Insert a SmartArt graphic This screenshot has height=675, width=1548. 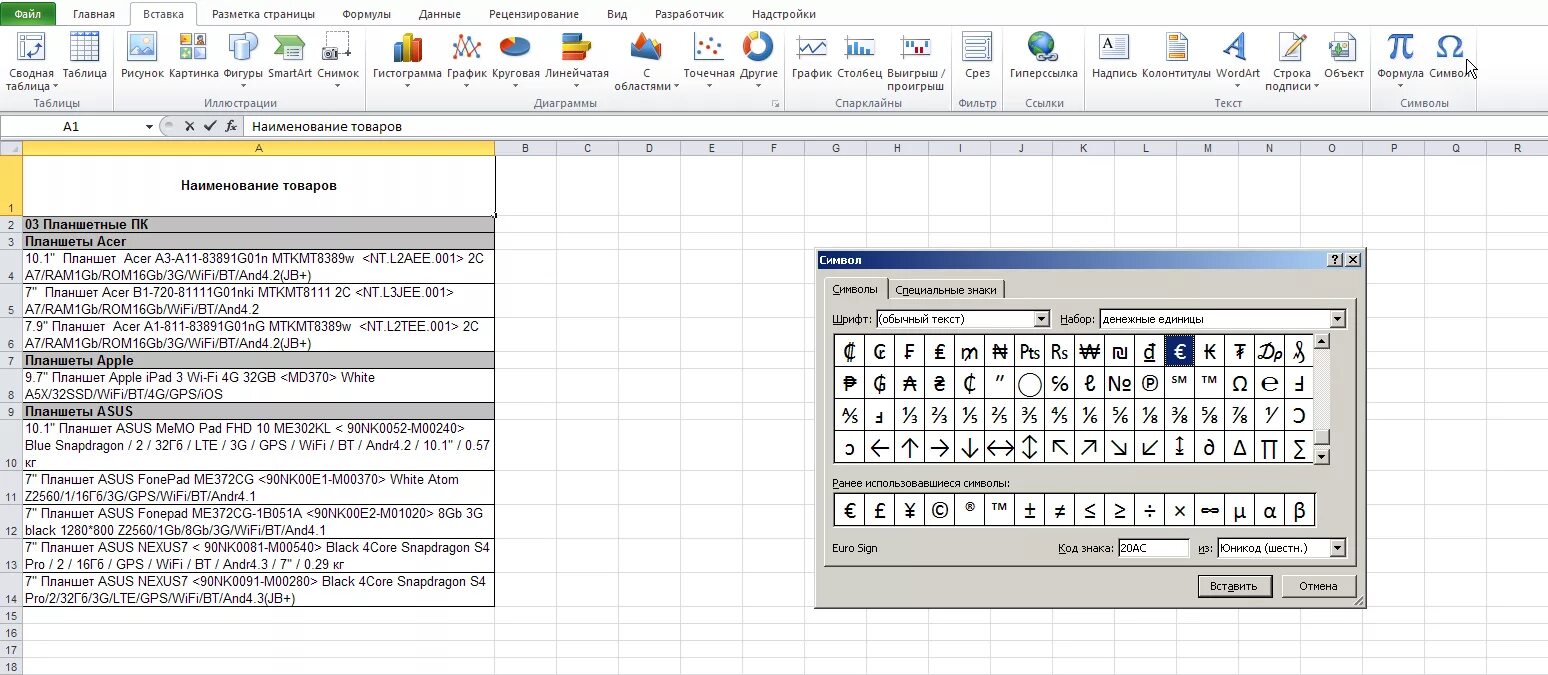(x=290, y=56)
